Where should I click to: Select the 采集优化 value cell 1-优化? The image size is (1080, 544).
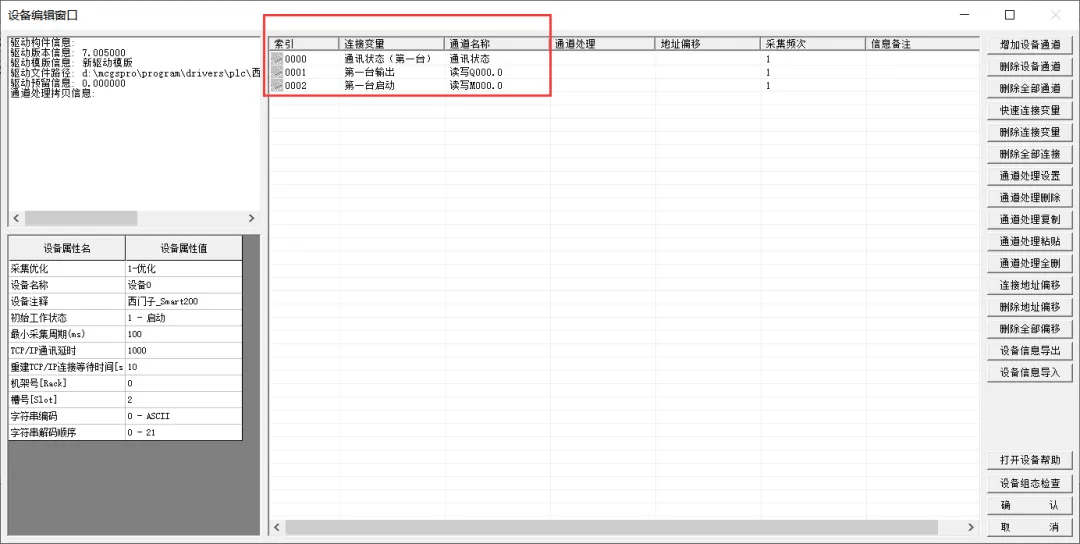pos(183,269)
